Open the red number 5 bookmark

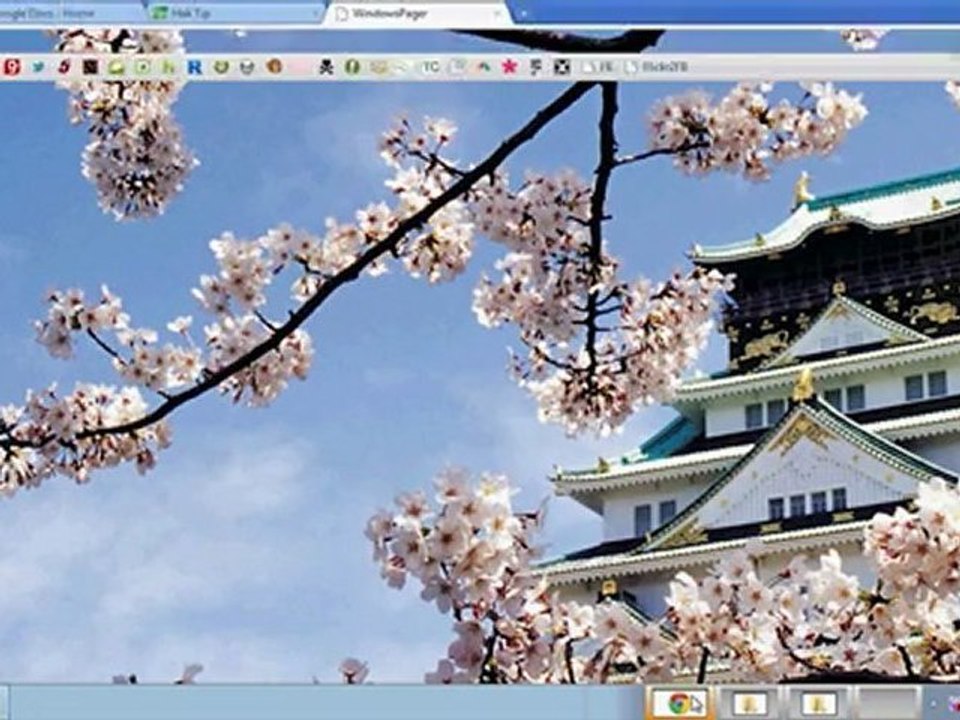pyautogui.click(x=64, y=66)
